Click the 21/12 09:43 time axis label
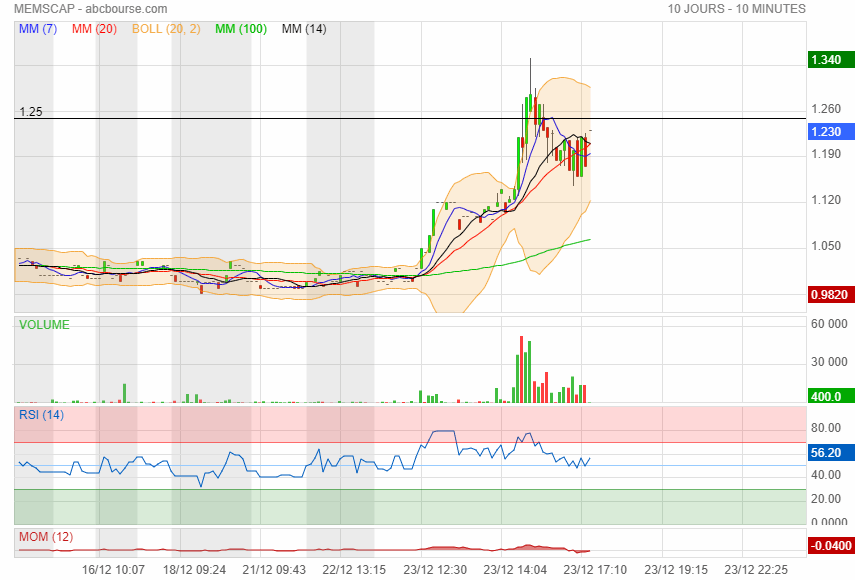This screenshot has height=580, width=855. tap(274, 570)
